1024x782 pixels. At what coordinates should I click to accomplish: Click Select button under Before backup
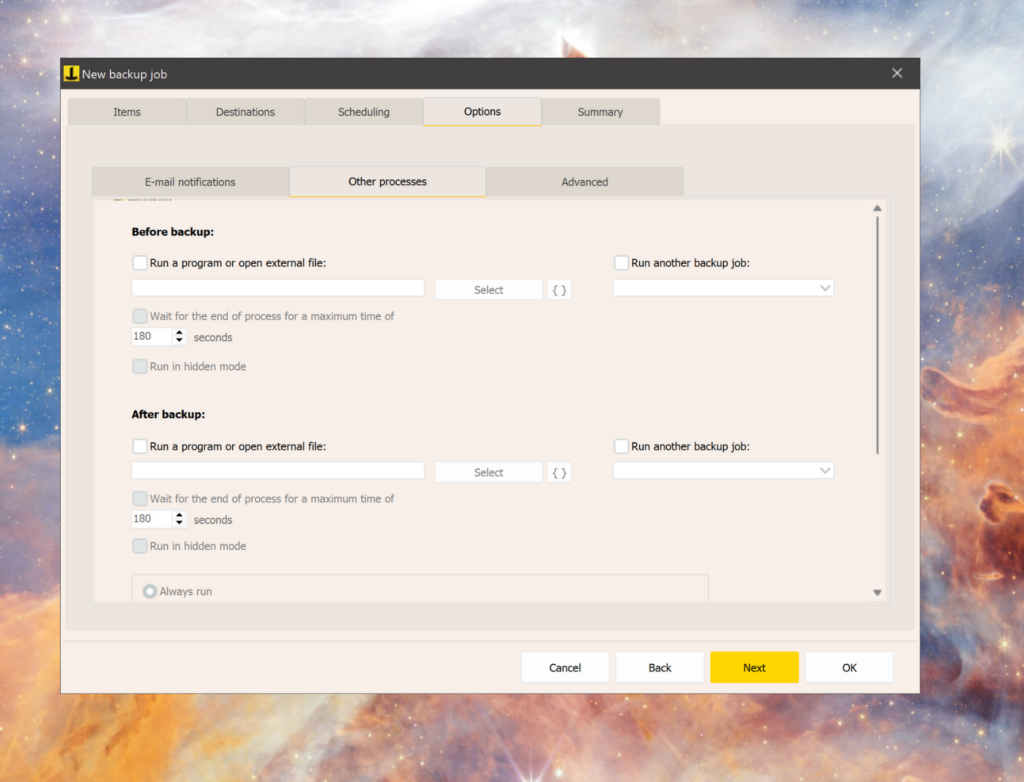[488, 289]
